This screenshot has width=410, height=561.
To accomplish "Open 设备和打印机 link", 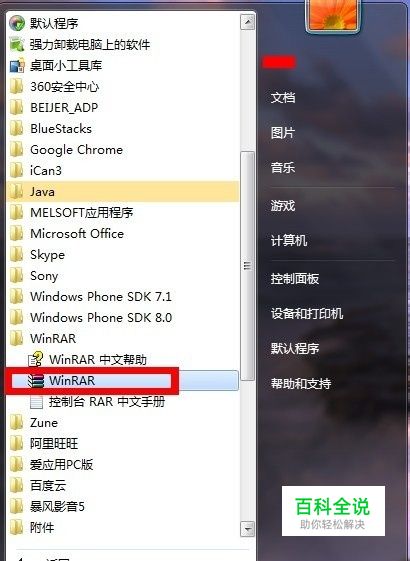I will pos(307,313).
